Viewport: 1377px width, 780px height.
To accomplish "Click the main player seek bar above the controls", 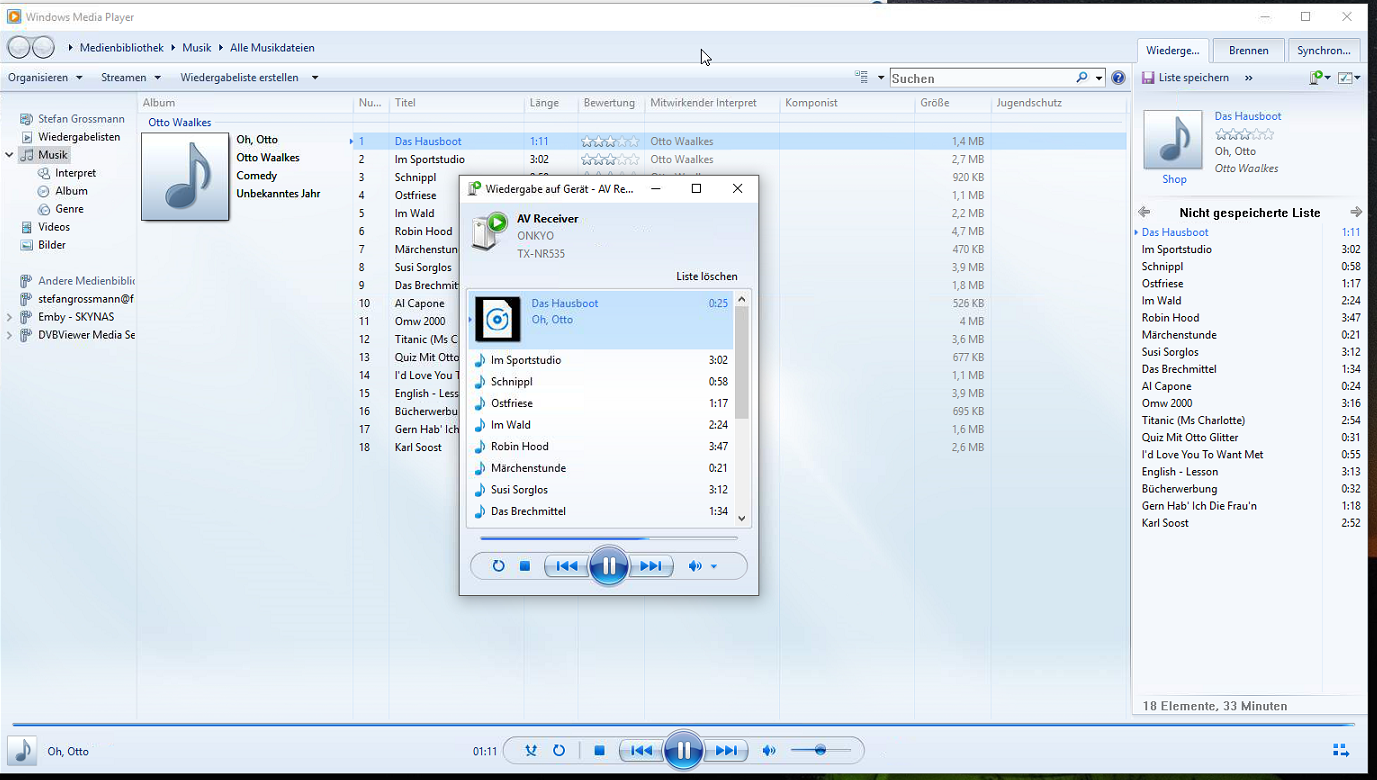I will coord(683,724).
